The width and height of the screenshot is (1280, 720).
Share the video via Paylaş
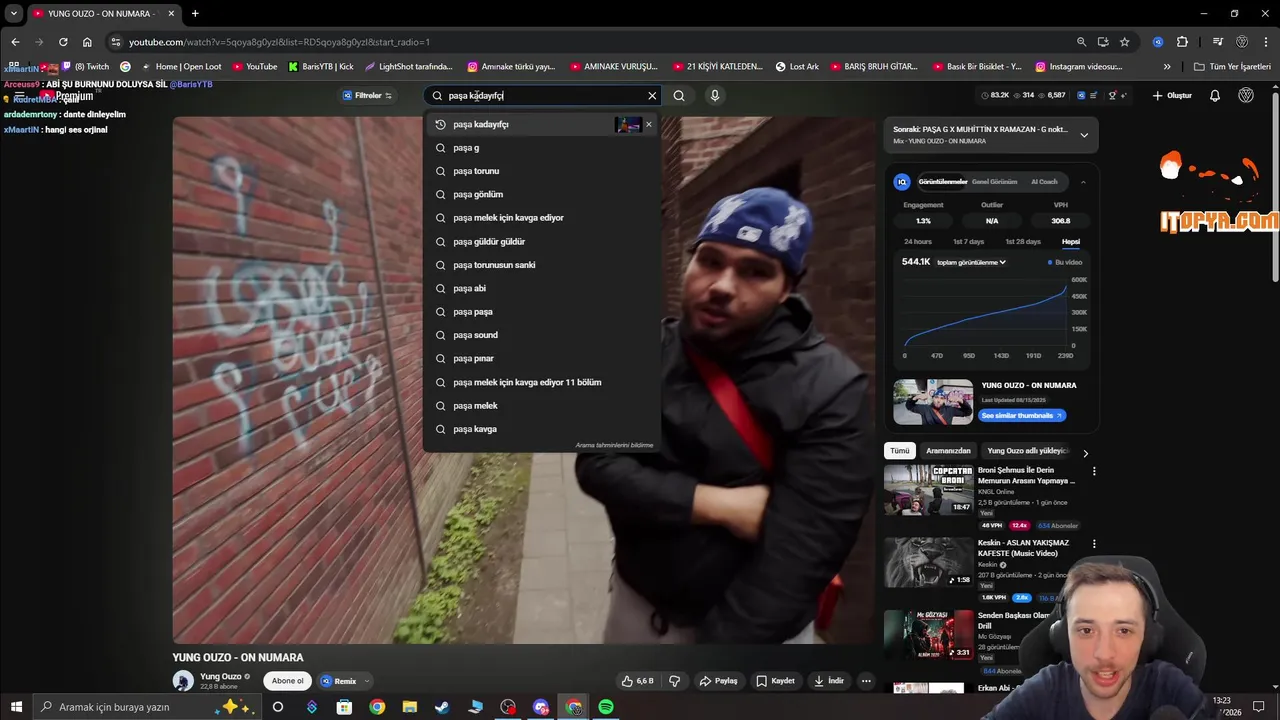click(x=719, y=681)
